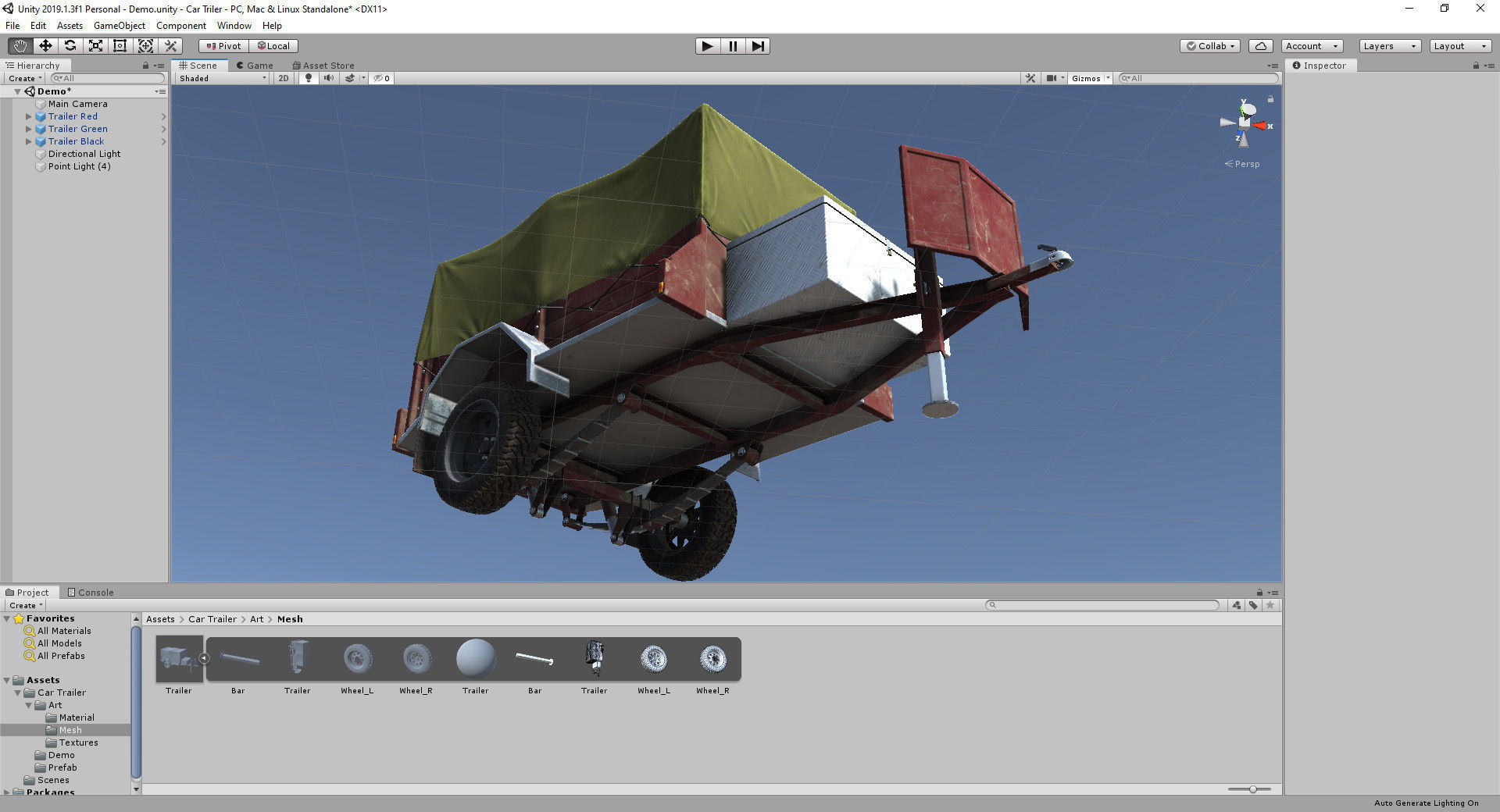Select the Hand tool
Image resolution: width=1500 pixels, height=812 pixels.
pos(20,46)
